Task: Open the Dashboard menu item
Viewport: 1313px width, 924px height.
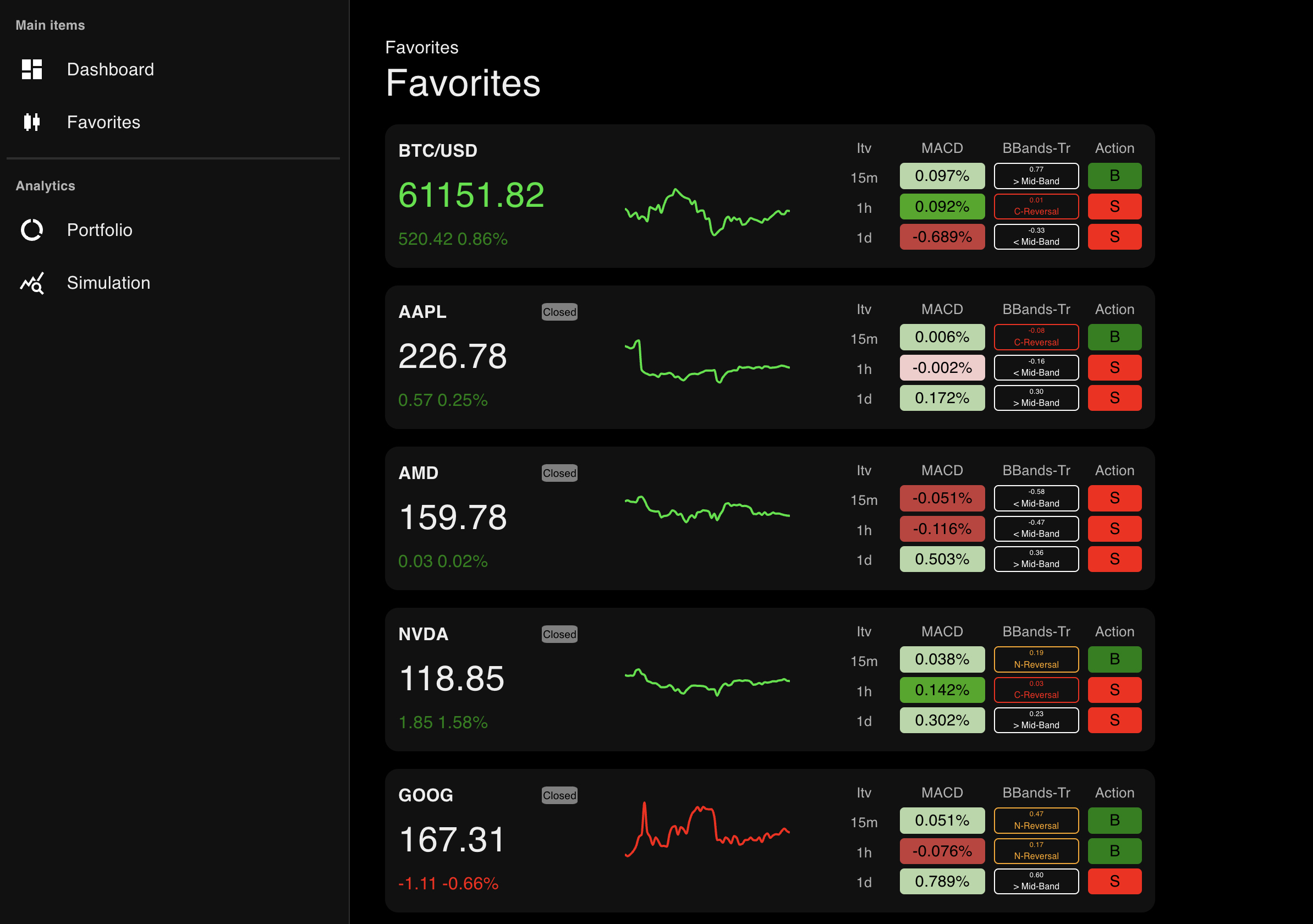Action: coord(110,69)
